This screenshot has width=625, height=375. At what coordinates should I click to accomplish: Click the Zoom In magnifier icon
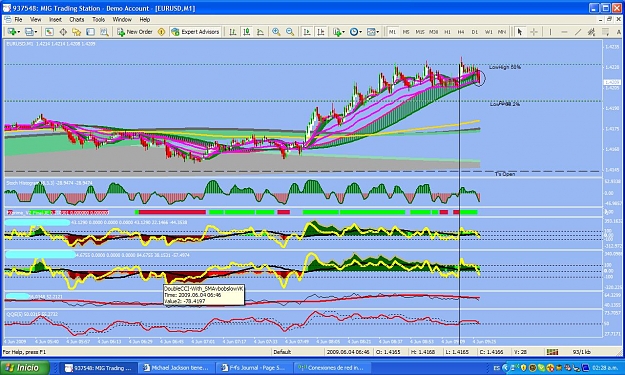coord(276,32)
